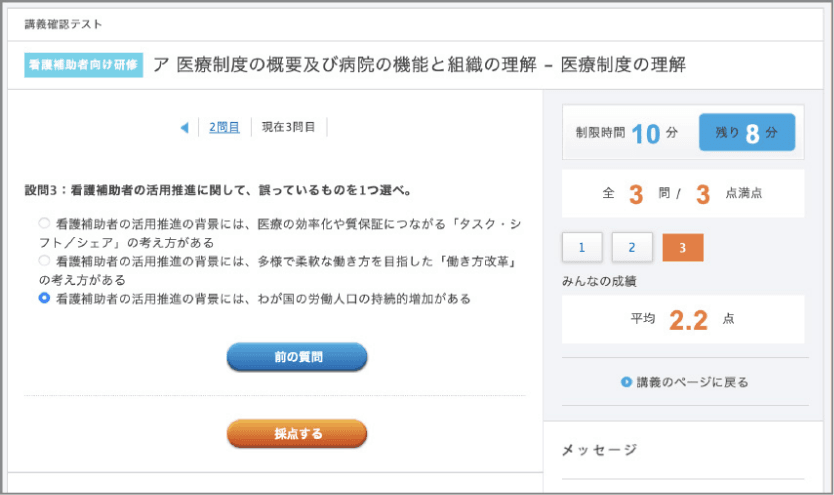Click the 平均 2.2 点 score box

(683, 319)
